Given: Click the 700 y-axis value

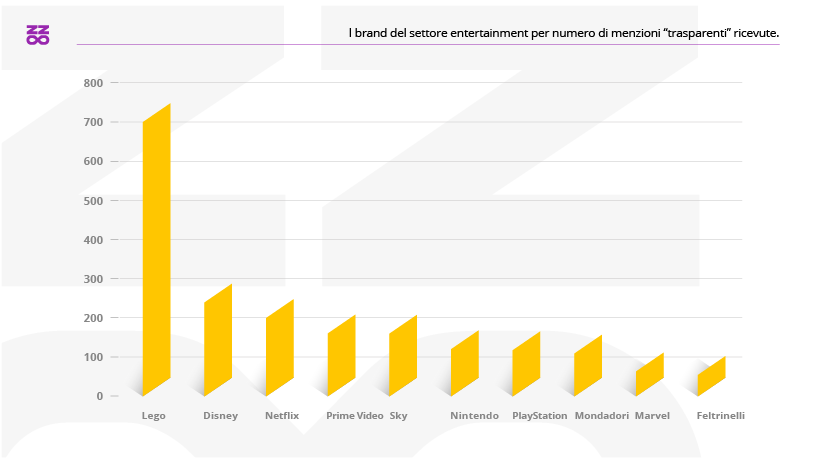Looking at the screenshot, I should tap(93, 122).
